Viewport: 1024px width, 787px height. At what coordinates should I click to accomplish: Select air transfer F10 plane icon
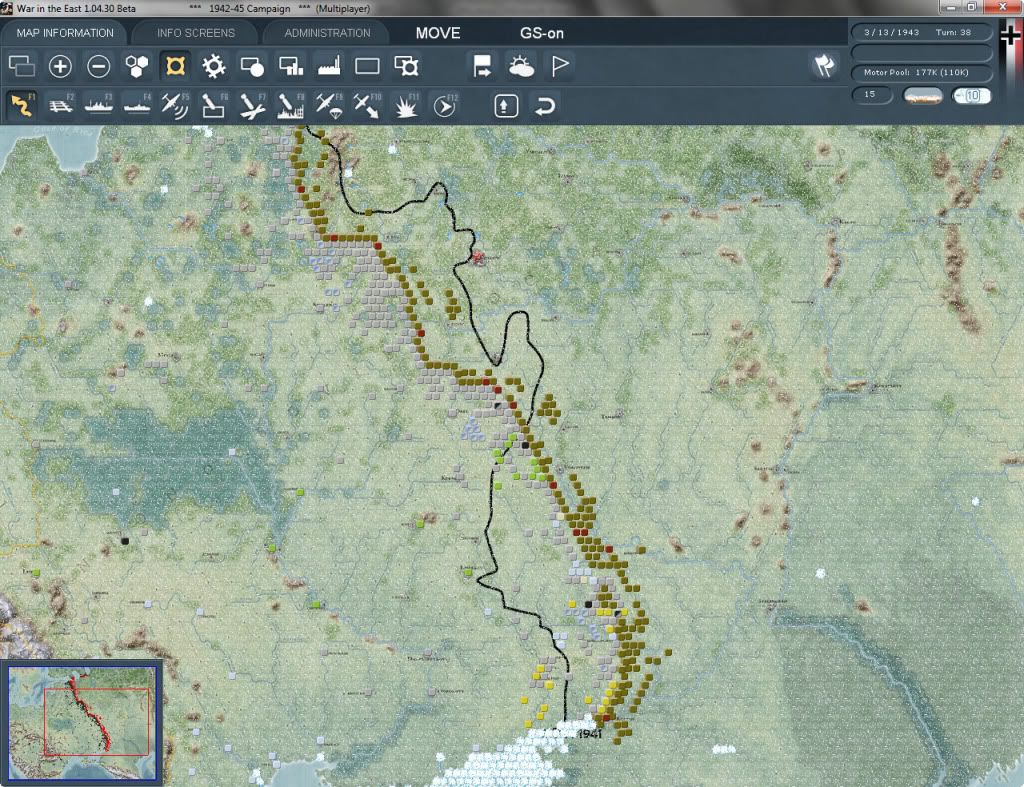pos(367,105)
